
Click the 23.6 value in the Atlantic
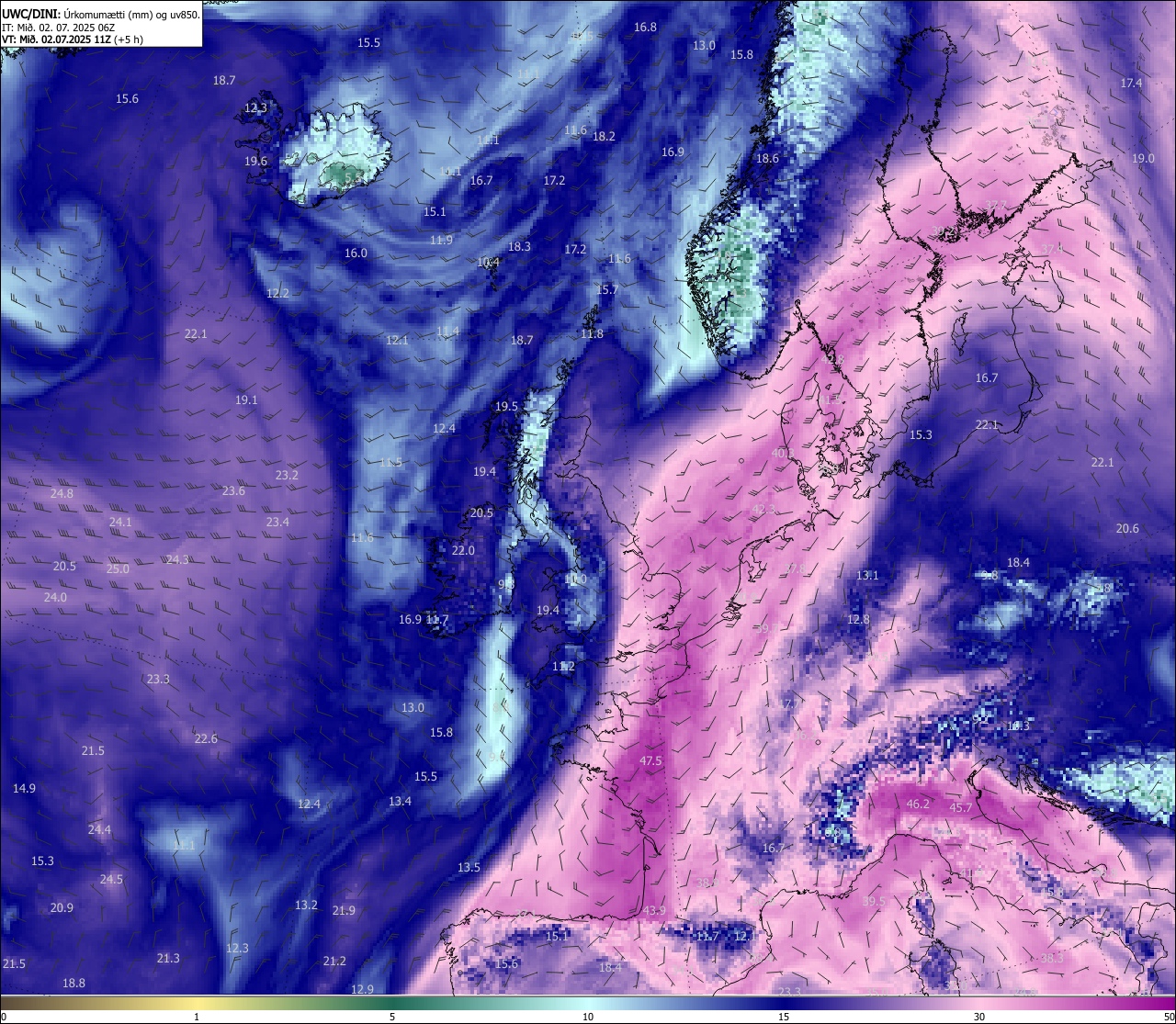(x=233, y=491)
